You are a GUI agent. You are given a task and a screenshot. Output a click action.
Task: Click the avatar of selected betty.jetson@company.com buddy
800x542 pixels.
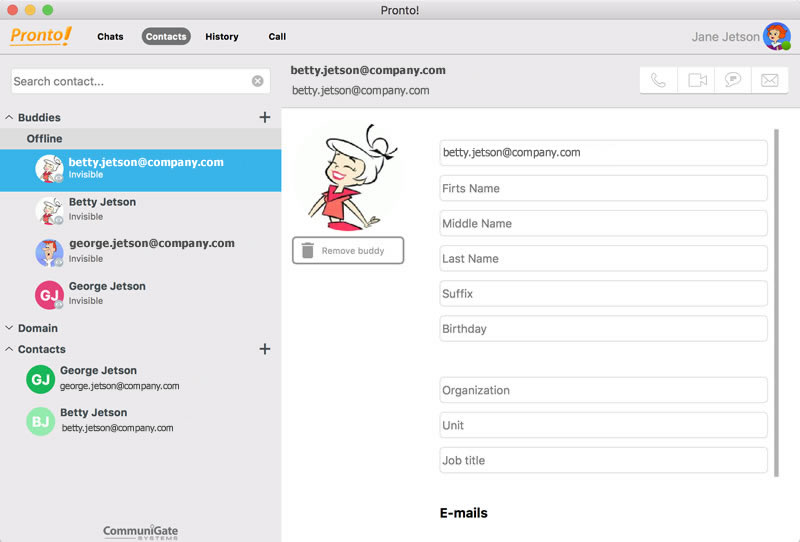tap(49, 168)
